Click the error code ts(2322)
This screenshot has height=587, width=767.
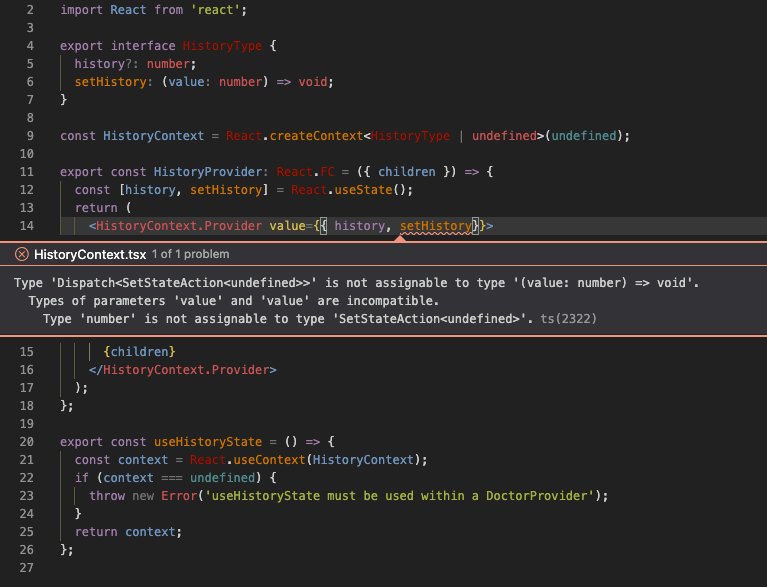coord(568,319)
